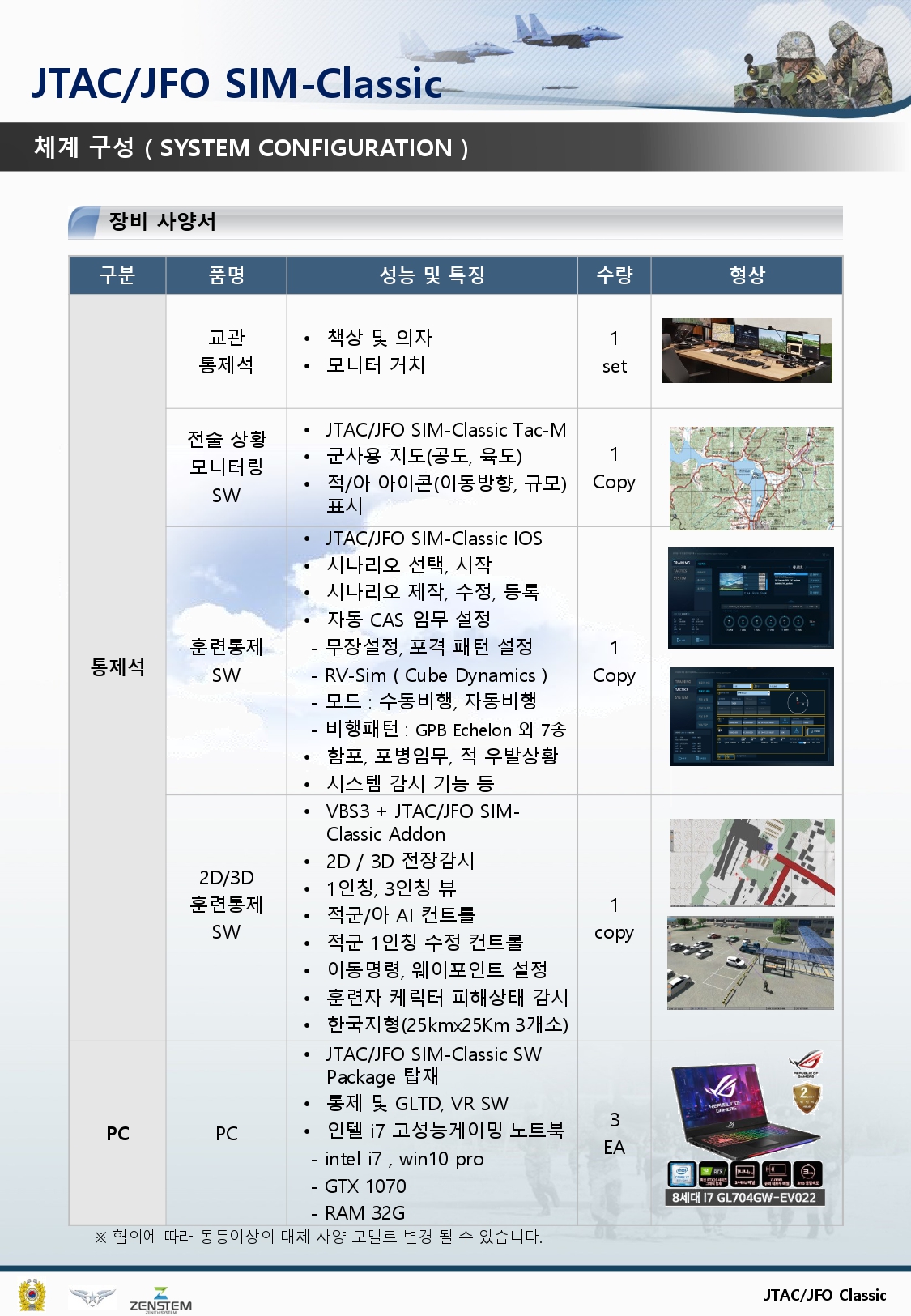Screen dimensions: 911x1316
Task: Click the gold shield badge near laptop
Action: click(x=807, y=1099)
